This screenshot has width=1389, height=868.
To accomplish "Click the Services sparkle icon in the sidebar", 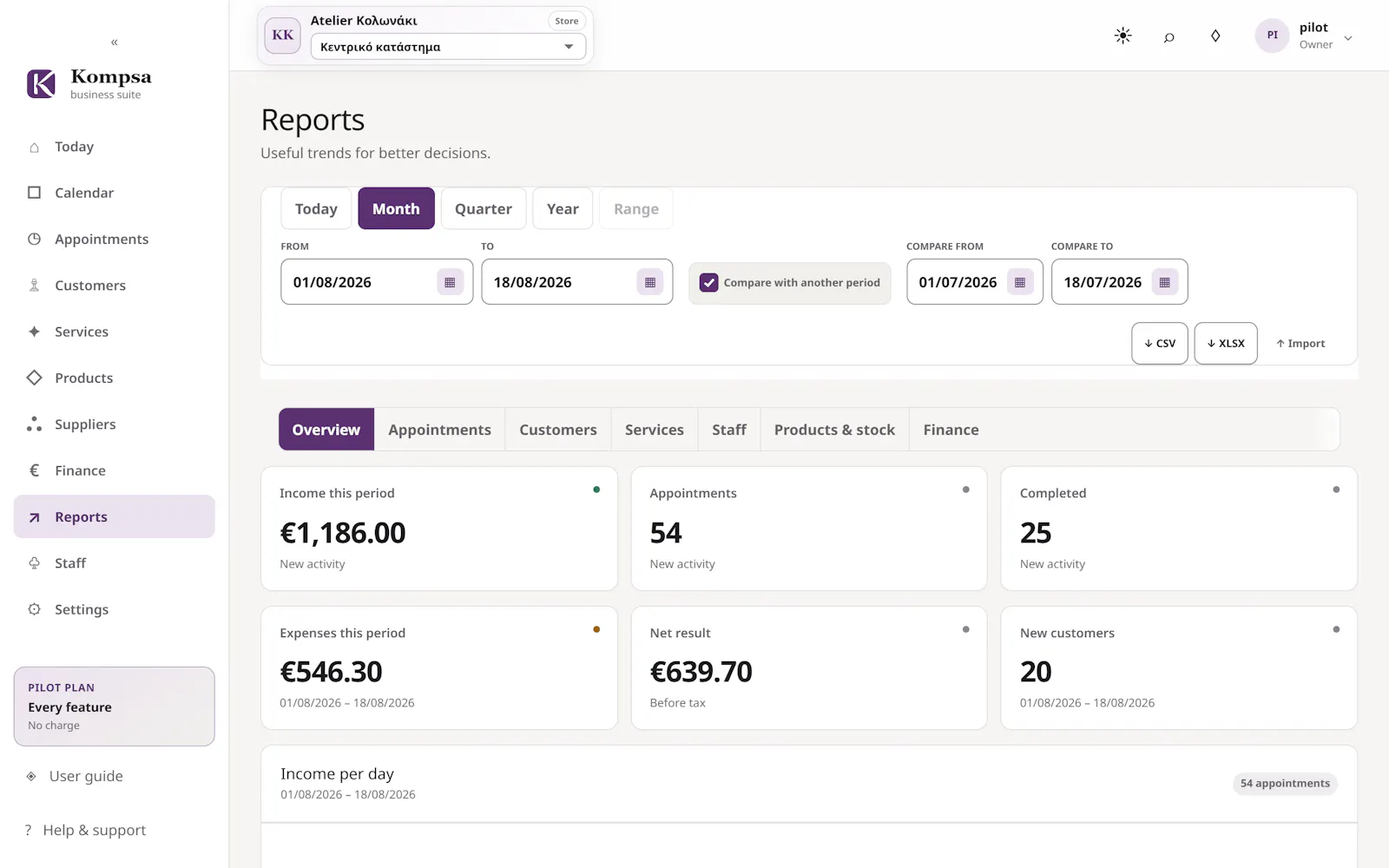I will (x=34, y=332).
